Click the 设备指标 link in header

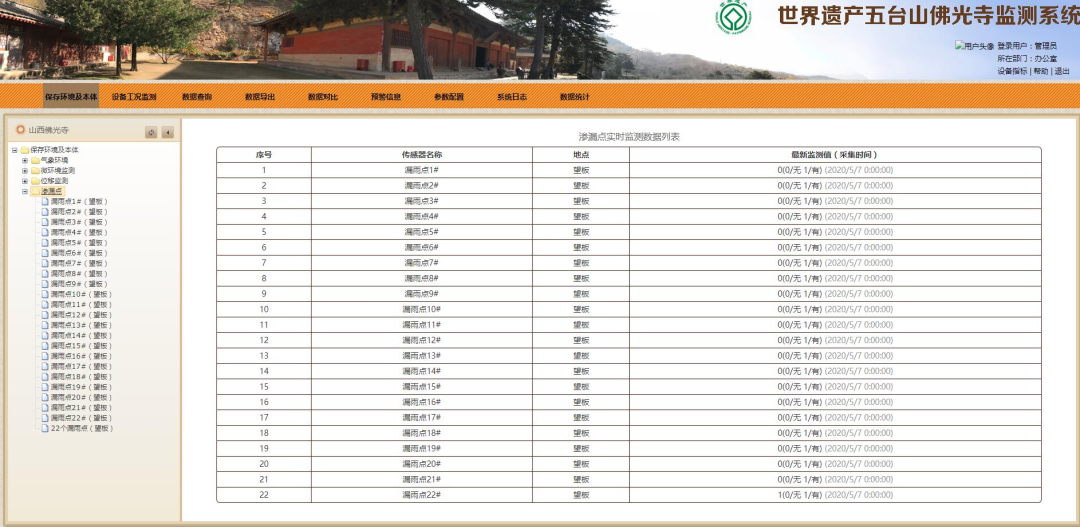point(1012,71)
